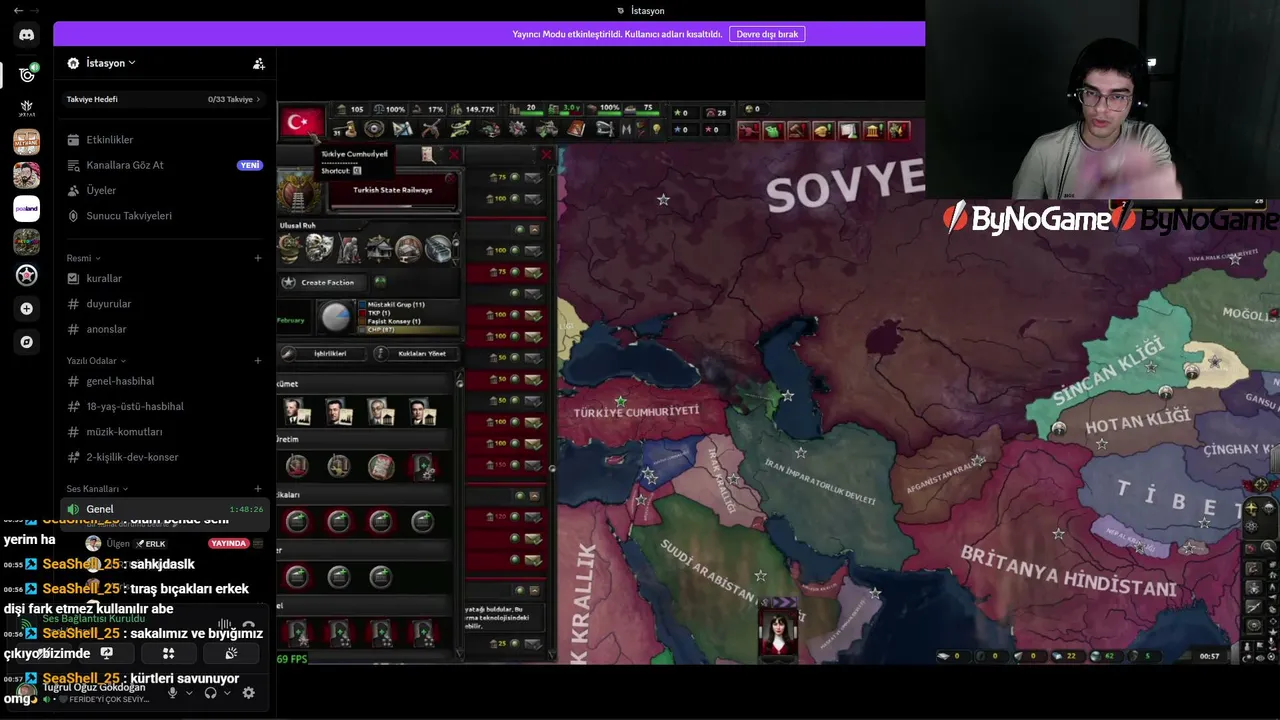Click the soundboard icon in voice panel
This screenshot has height=720, width=1280.
pos(230,653)
